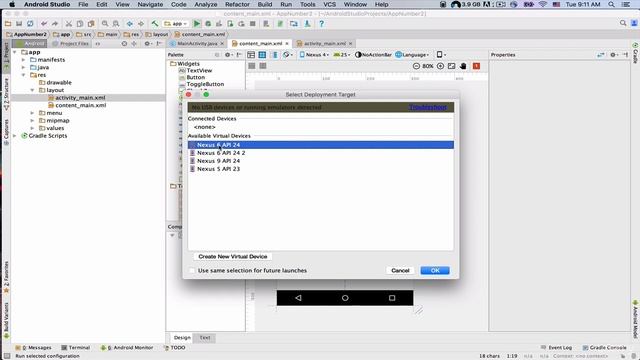Click the Search Everywhere magnifier at top right
640x360 pixels.
coord(623,23)
